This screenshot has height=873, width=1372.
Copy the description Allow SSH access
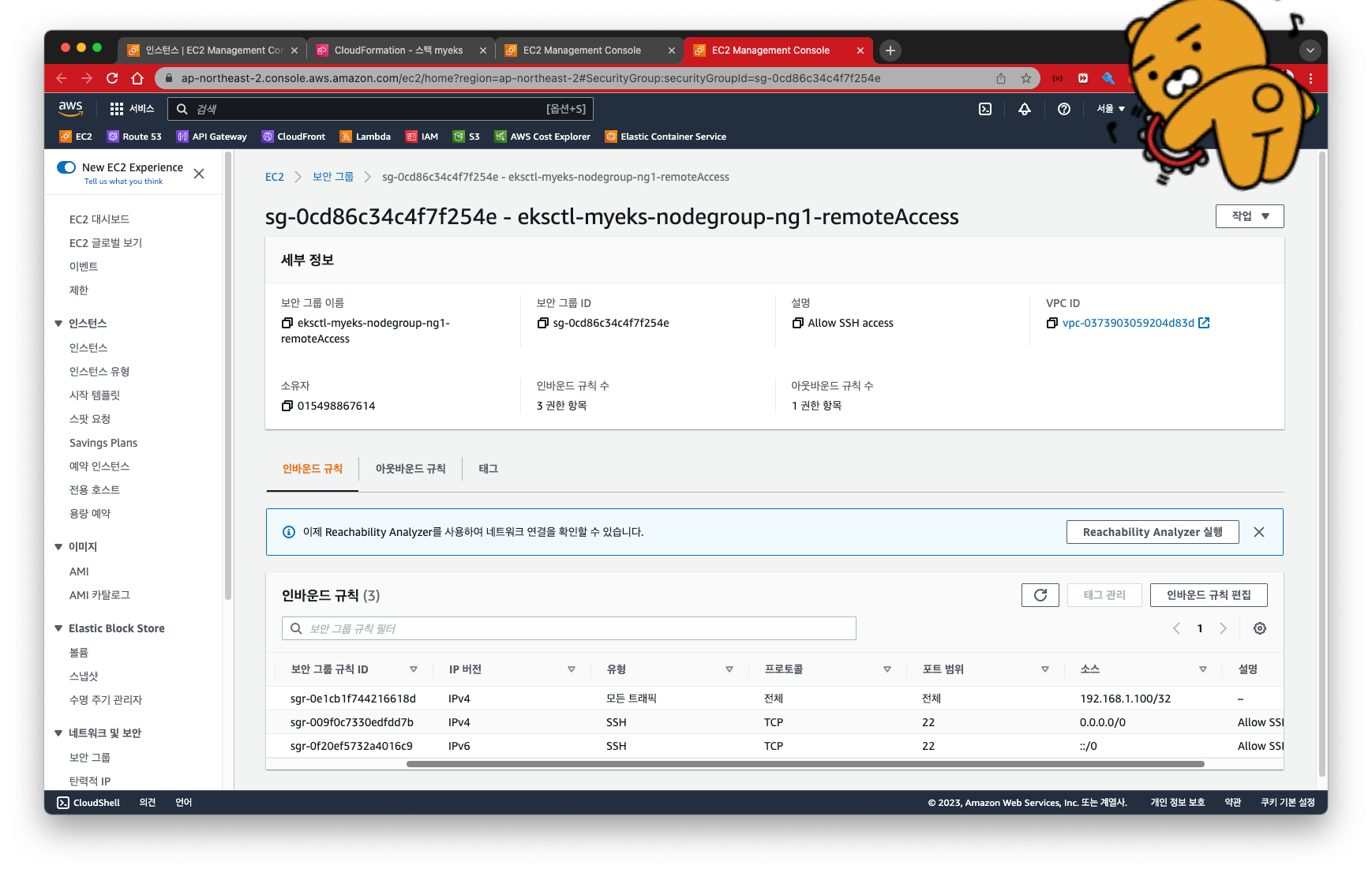pos(798,323)
